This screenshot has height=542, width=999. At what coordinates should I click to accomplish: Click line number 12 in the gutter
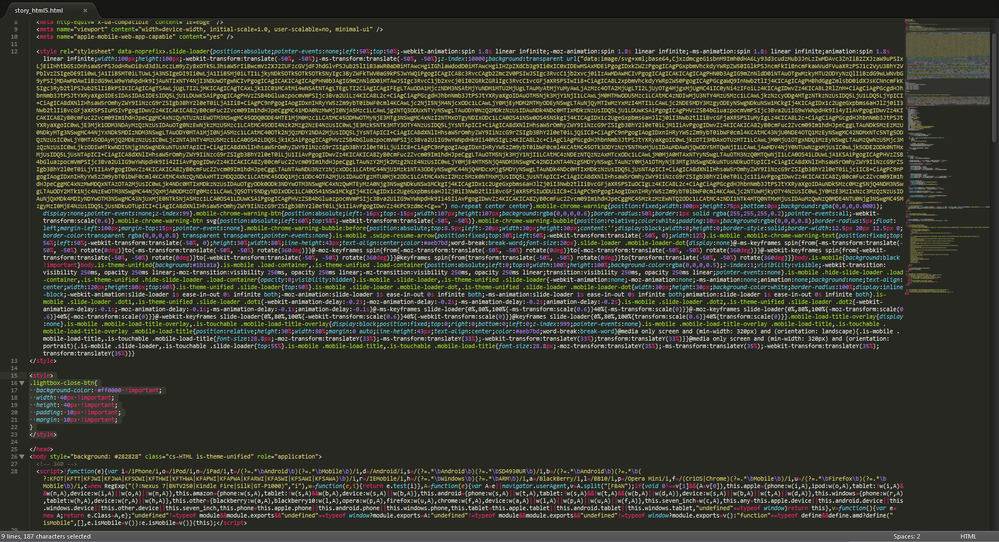[14, 52]
